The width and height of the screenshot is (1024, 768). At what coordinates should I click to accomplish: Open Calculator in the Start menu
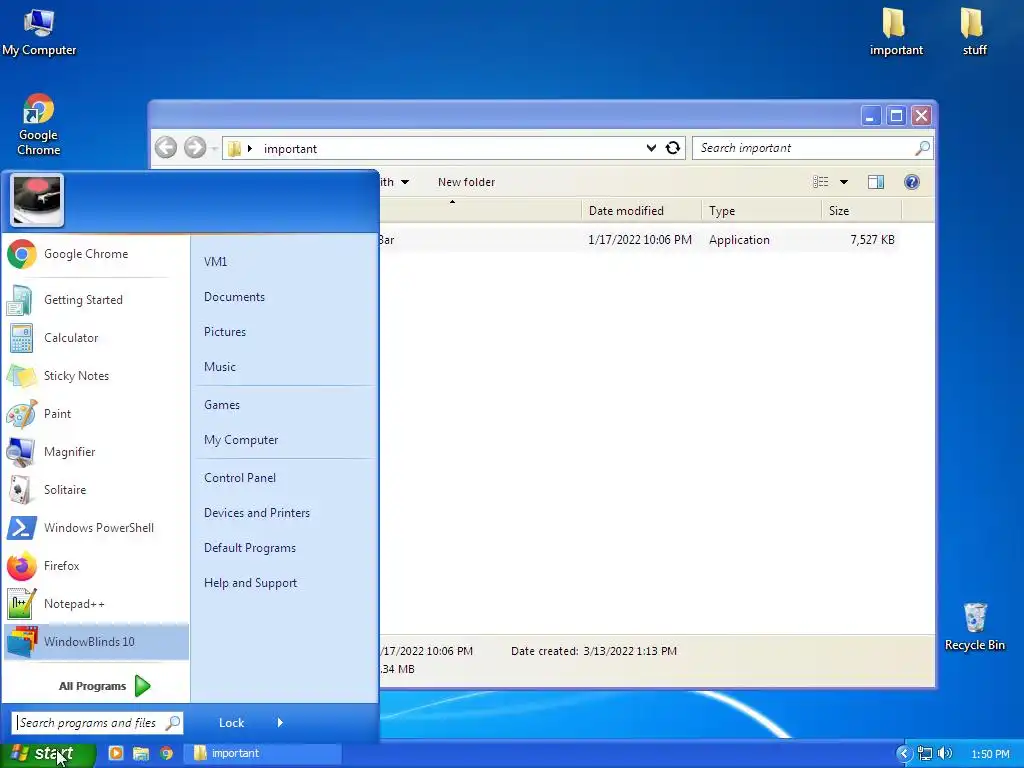[95, 338]
